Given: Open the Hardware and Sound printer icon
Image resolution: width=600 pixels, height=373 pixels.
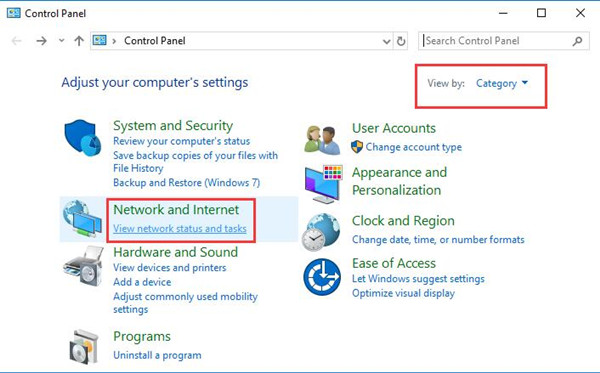Looking at the screenshot, I should pyautogui.click(x=83, y=266).
